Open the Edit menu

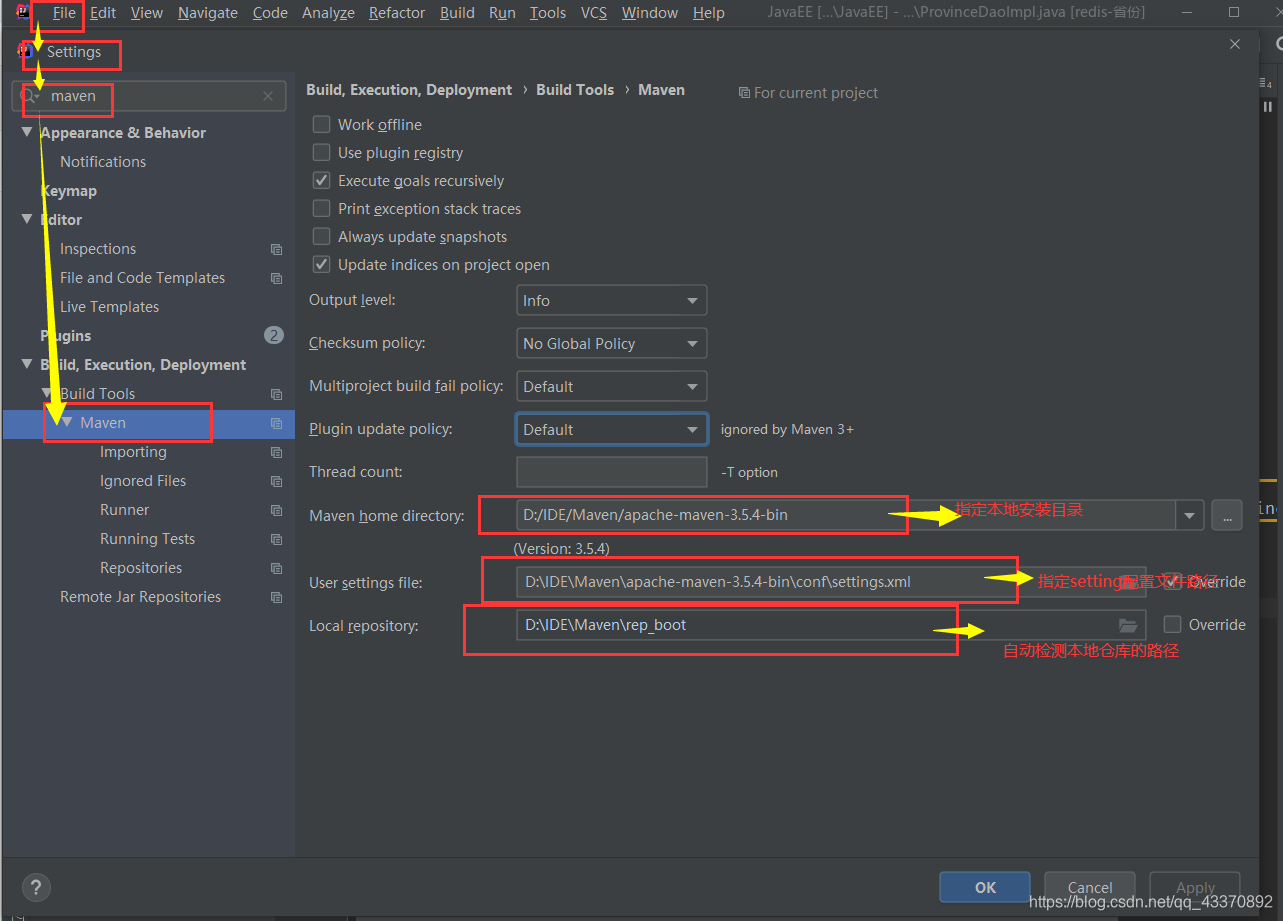pos(103,13)
